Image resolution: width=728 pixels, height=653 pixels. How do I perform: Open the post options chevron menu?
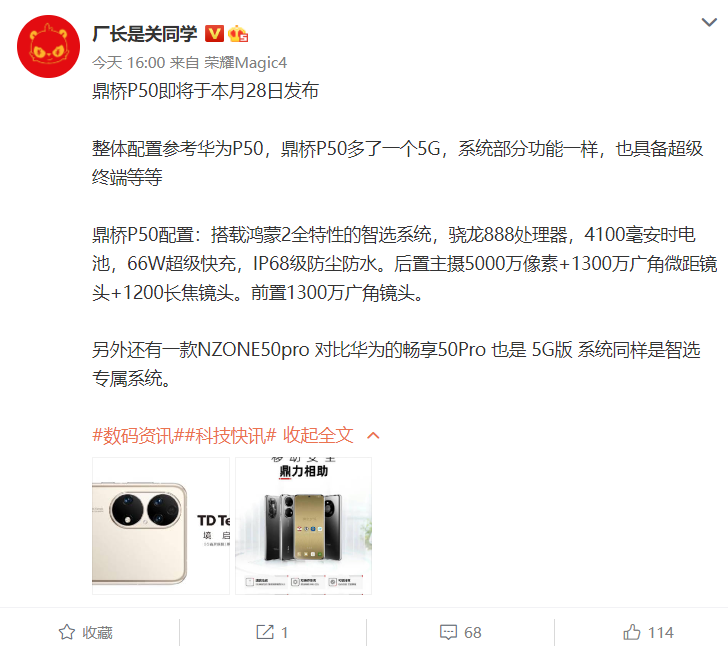[709, 22]
